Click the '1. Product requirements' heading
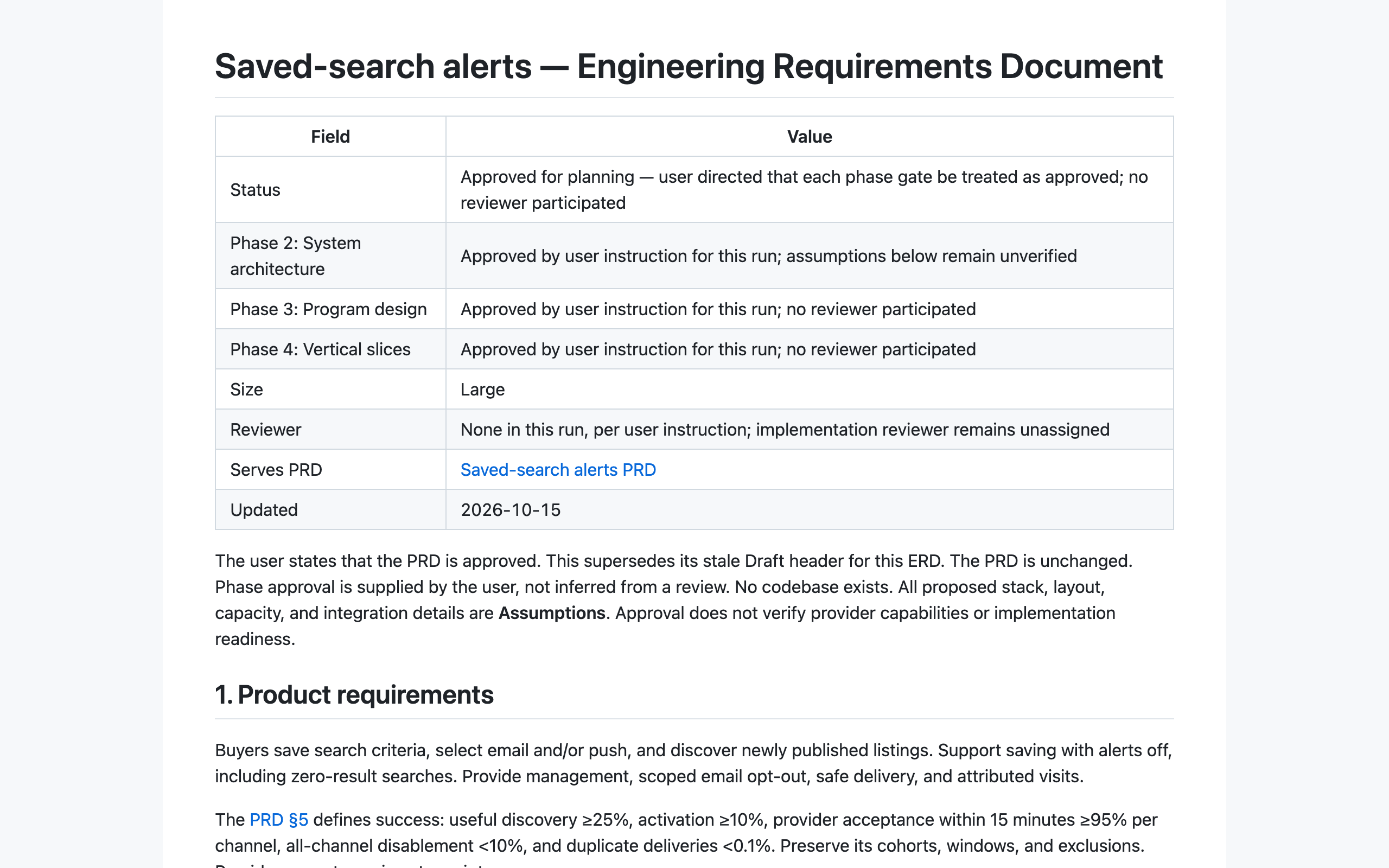The width and height of the screenshot is (1389, 868). click(x=354, y=694)
